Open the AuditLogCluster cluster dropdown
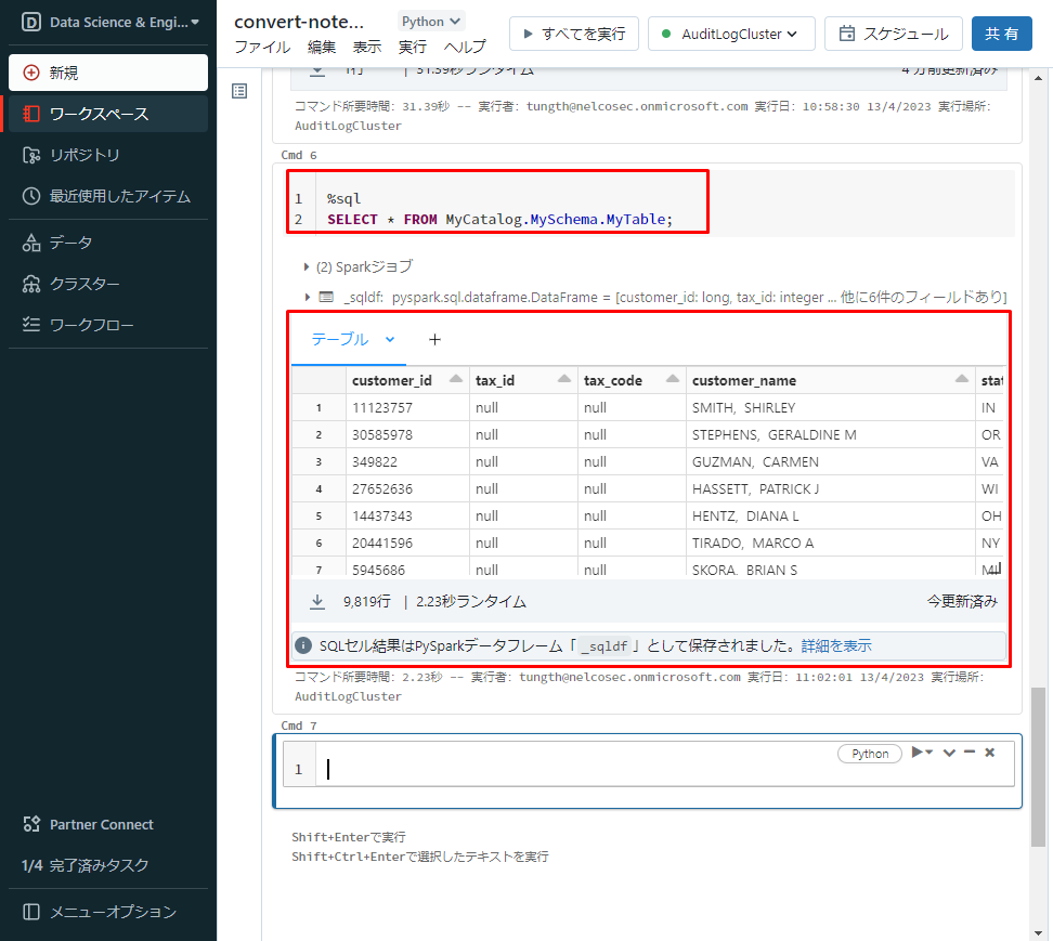Screen dimensions: 1053x941 click(731, 34)
